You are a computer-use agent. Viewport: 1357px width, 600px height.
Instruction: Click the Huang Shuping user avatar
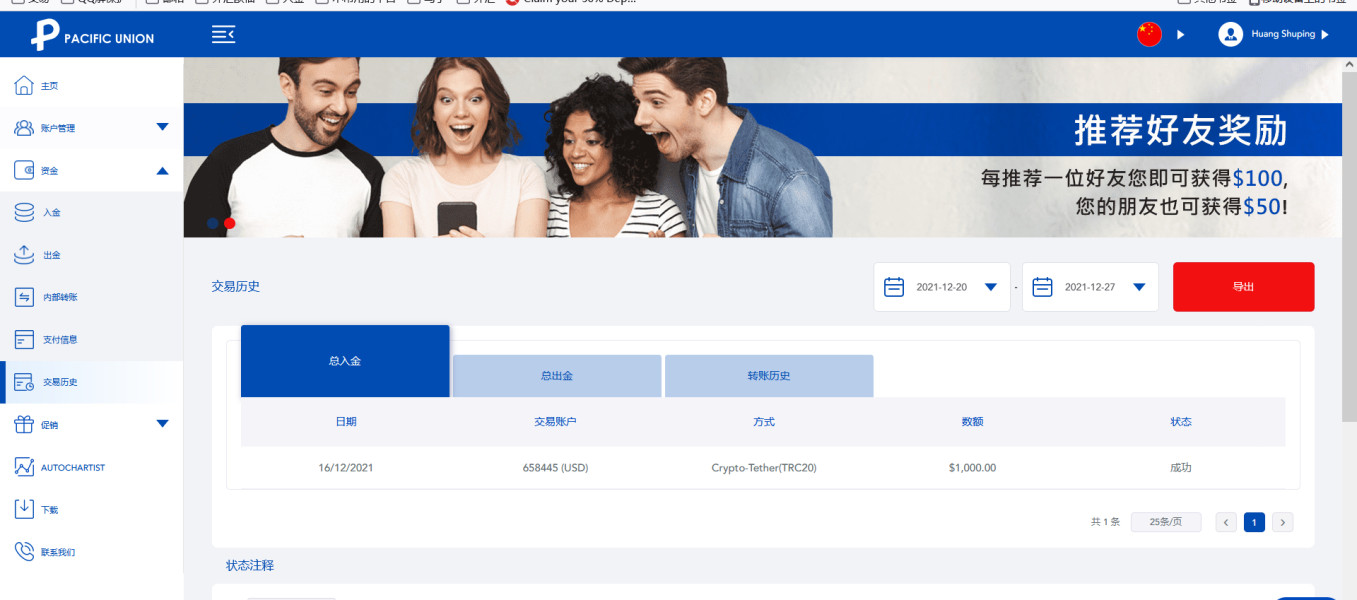(x=1230, y=34)
